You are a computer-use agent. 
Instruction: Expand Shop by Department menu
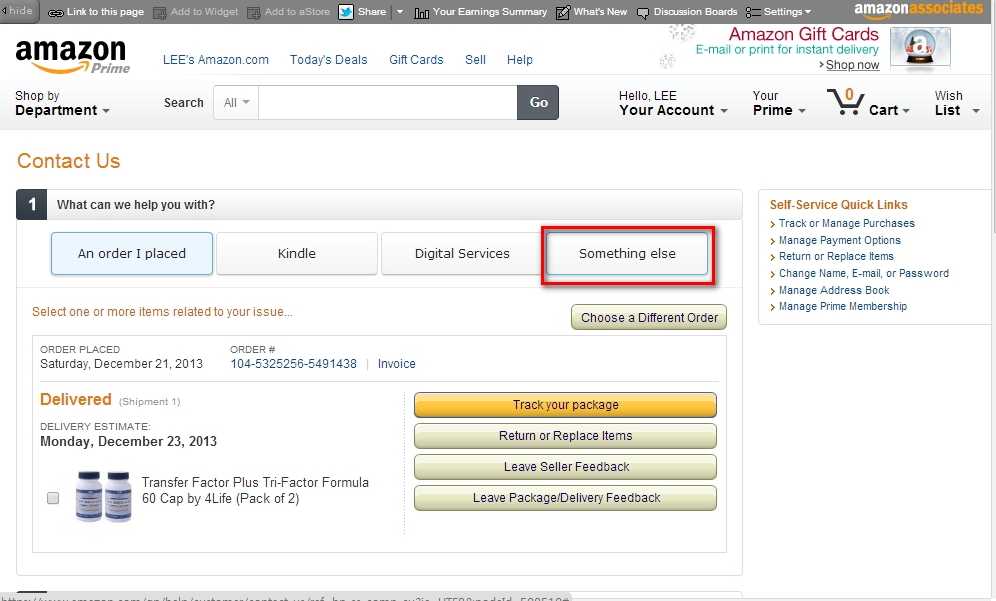(x=62, y=103)
